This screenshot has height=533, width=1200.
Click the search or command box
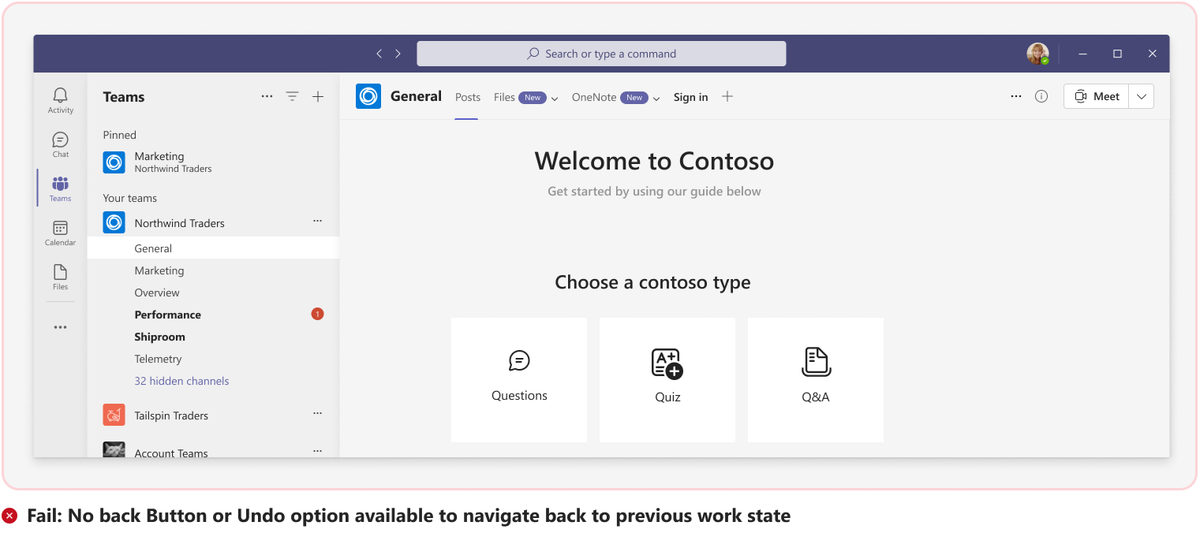601,54
